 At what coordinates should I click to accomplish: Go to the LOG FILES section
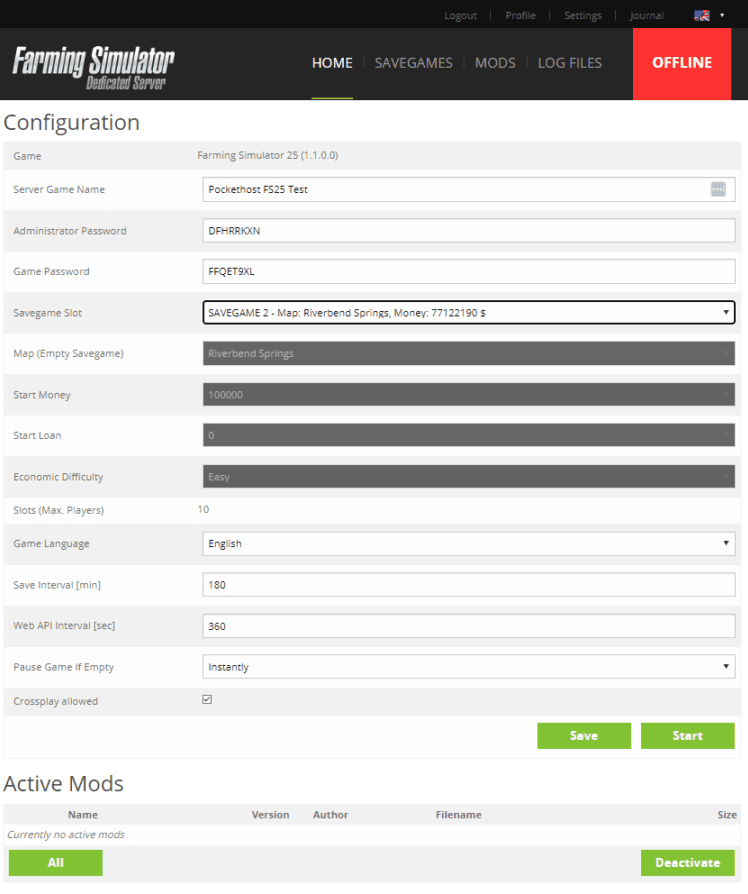coord(569,63)
